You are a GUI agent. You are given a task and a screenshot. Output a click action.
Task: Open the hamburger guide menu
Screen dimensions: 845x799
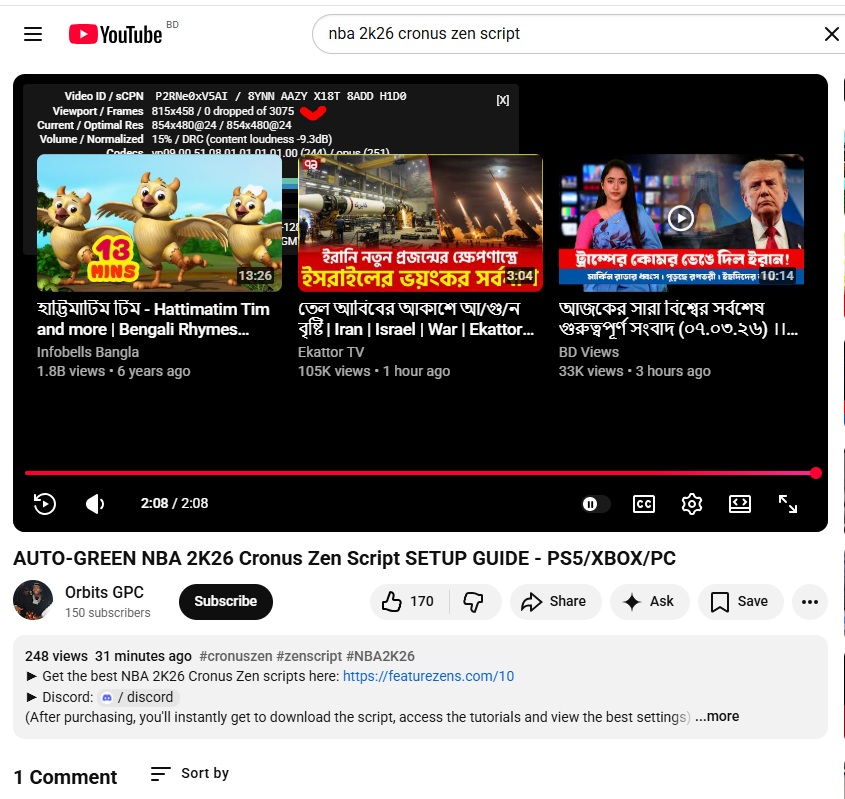pos(33,34)
